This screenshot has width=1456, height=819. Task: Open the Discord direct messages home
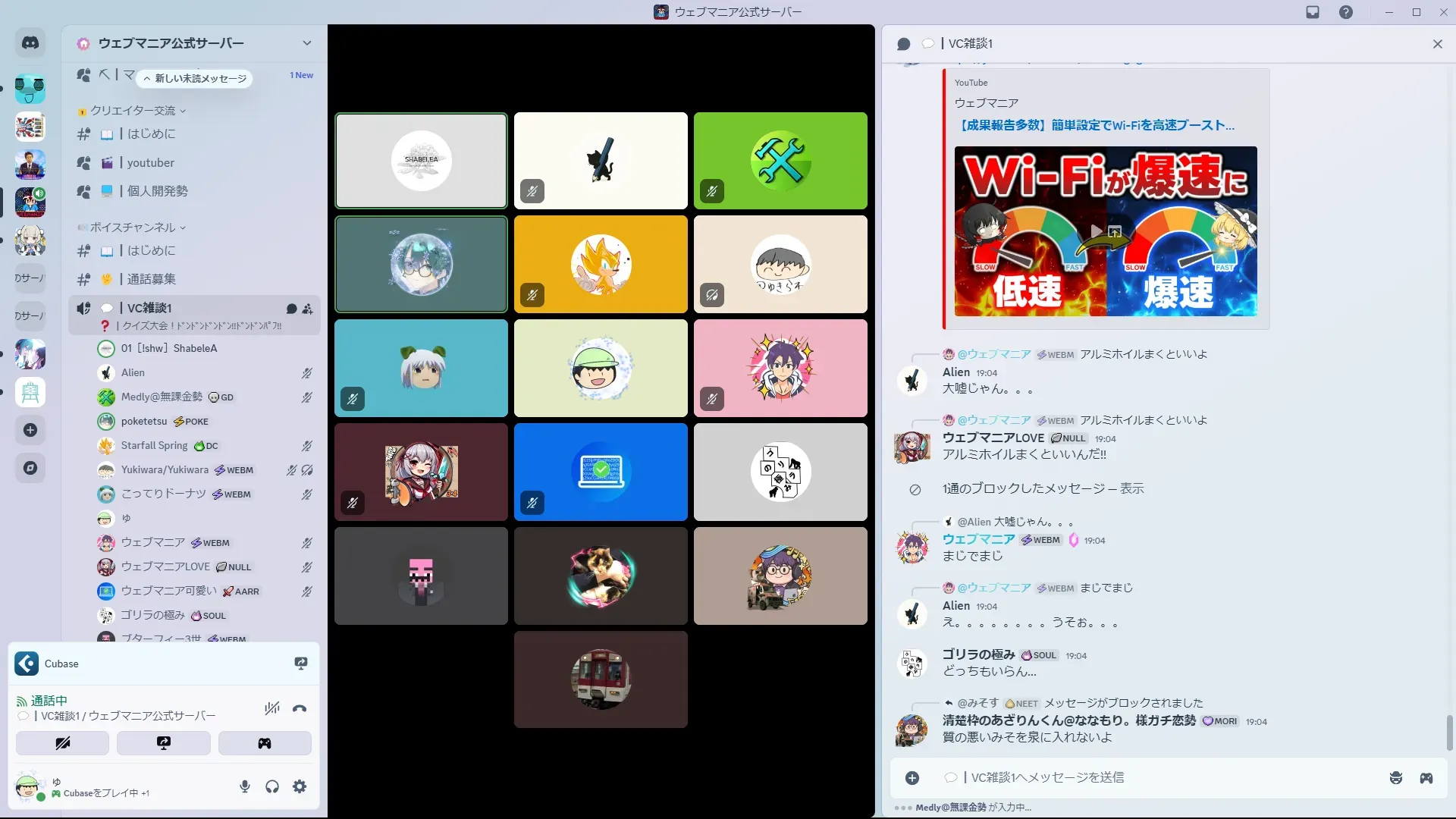pyautogui.click(x=30, y=43)
